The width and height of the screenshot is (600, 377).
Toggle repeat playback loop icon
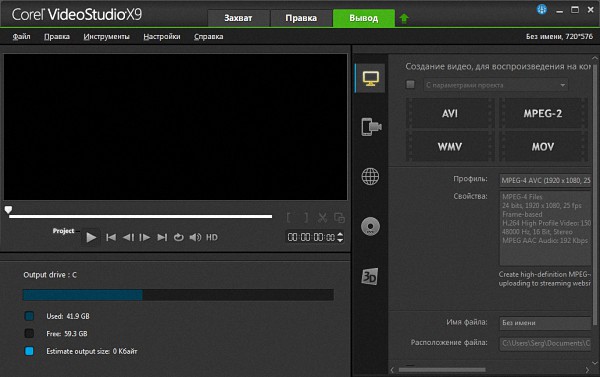pyautogui.click(x=178, y=237)
